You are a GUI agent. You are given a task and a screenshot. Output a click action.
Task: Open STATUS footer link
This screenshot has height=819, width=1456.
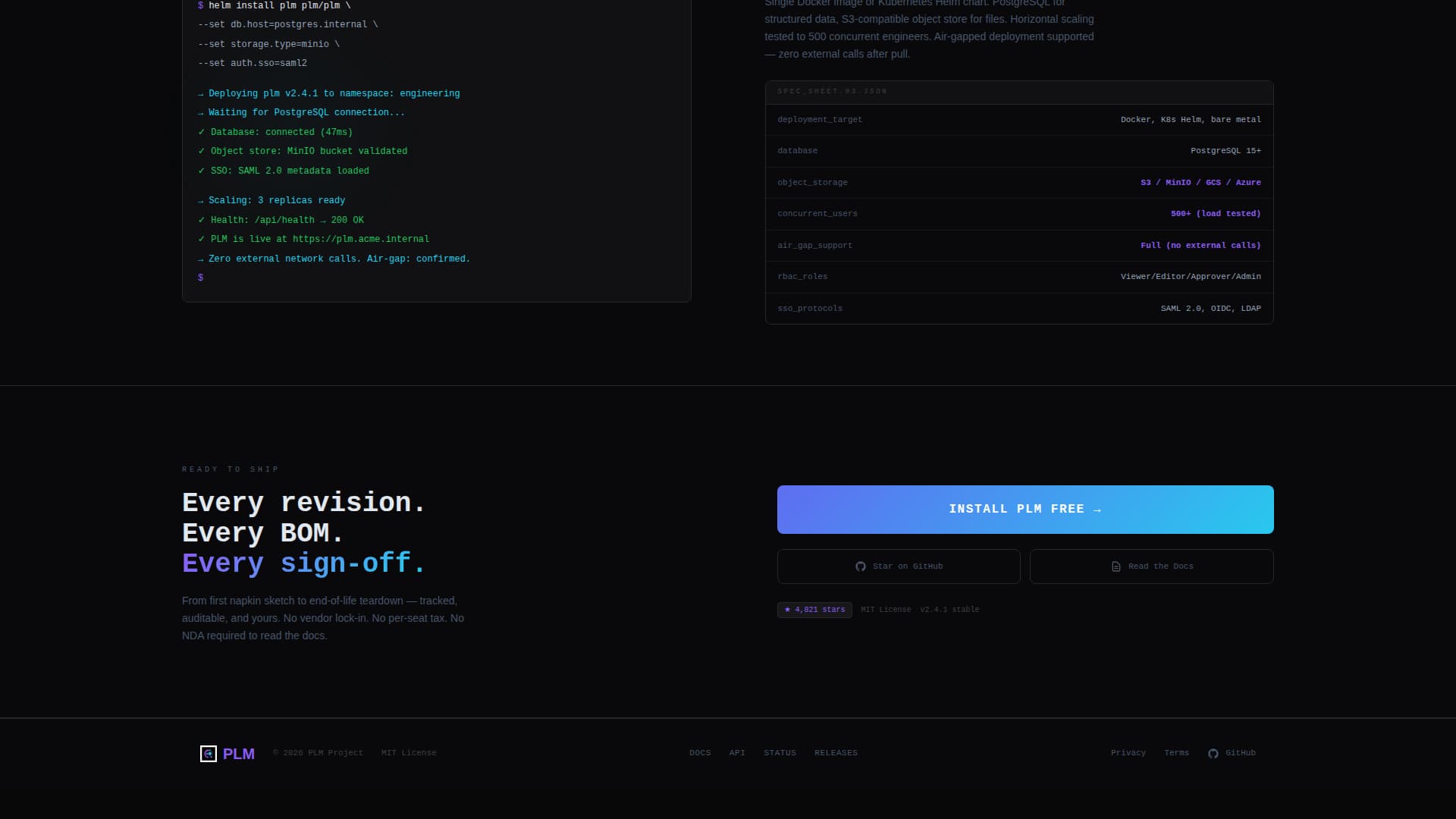click(x=780, y=753)
